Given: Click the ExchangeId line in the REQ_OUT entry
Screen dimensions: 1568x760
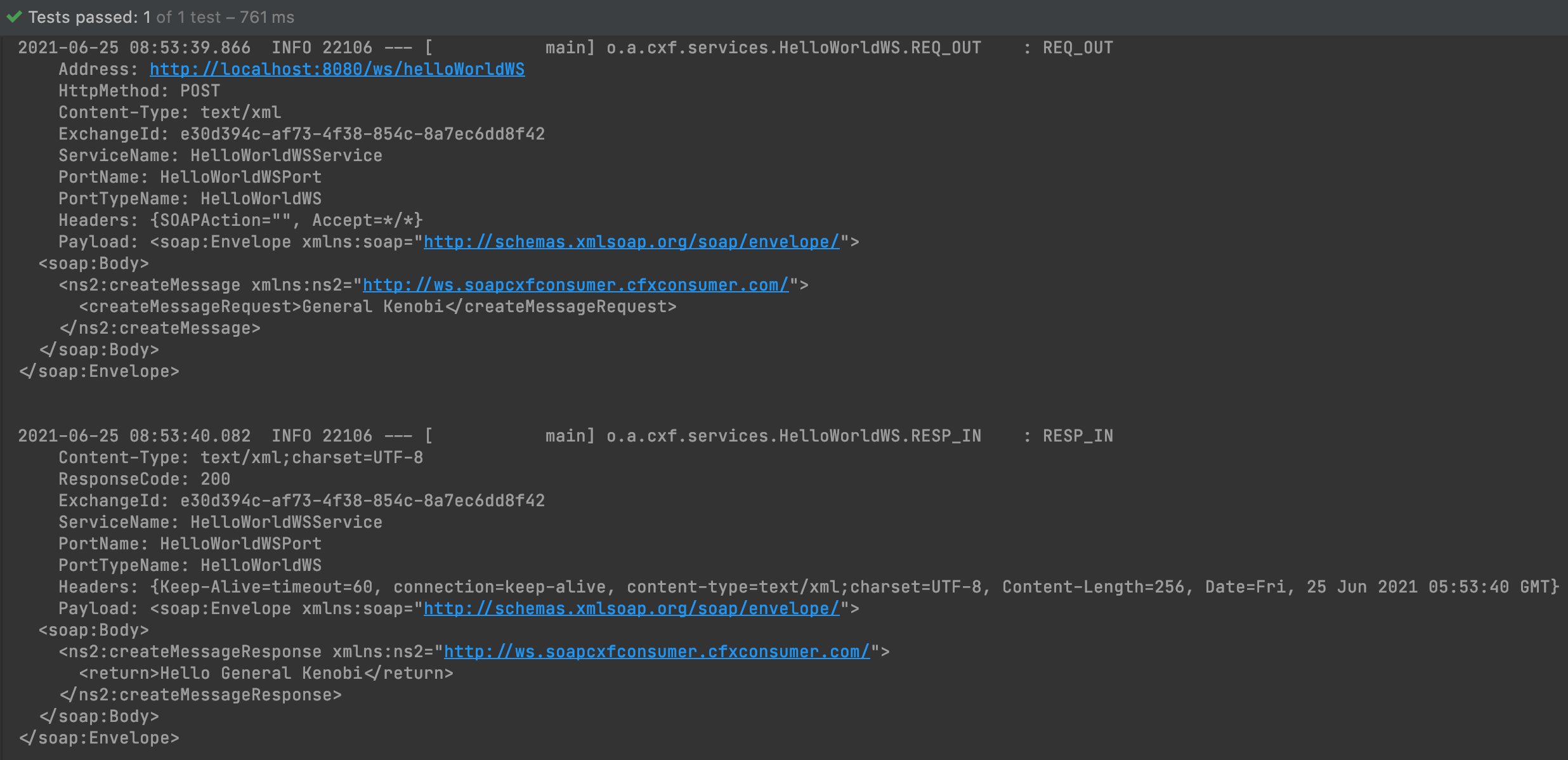Looking at the screenshot, I should [301, 134].
